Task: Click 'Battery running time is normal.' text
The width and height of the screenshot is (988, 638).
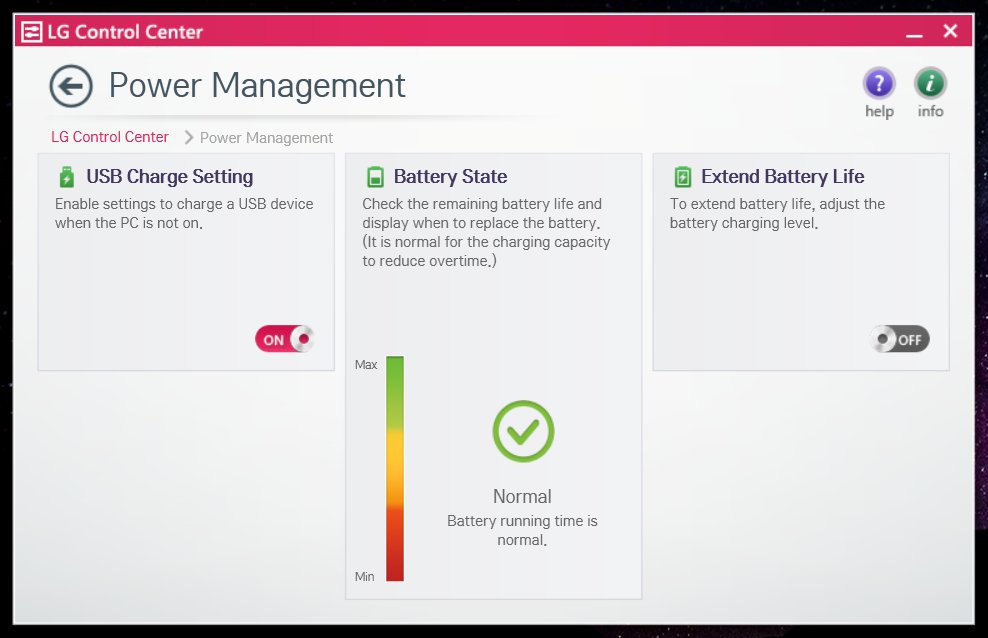Action: point(522,530)
